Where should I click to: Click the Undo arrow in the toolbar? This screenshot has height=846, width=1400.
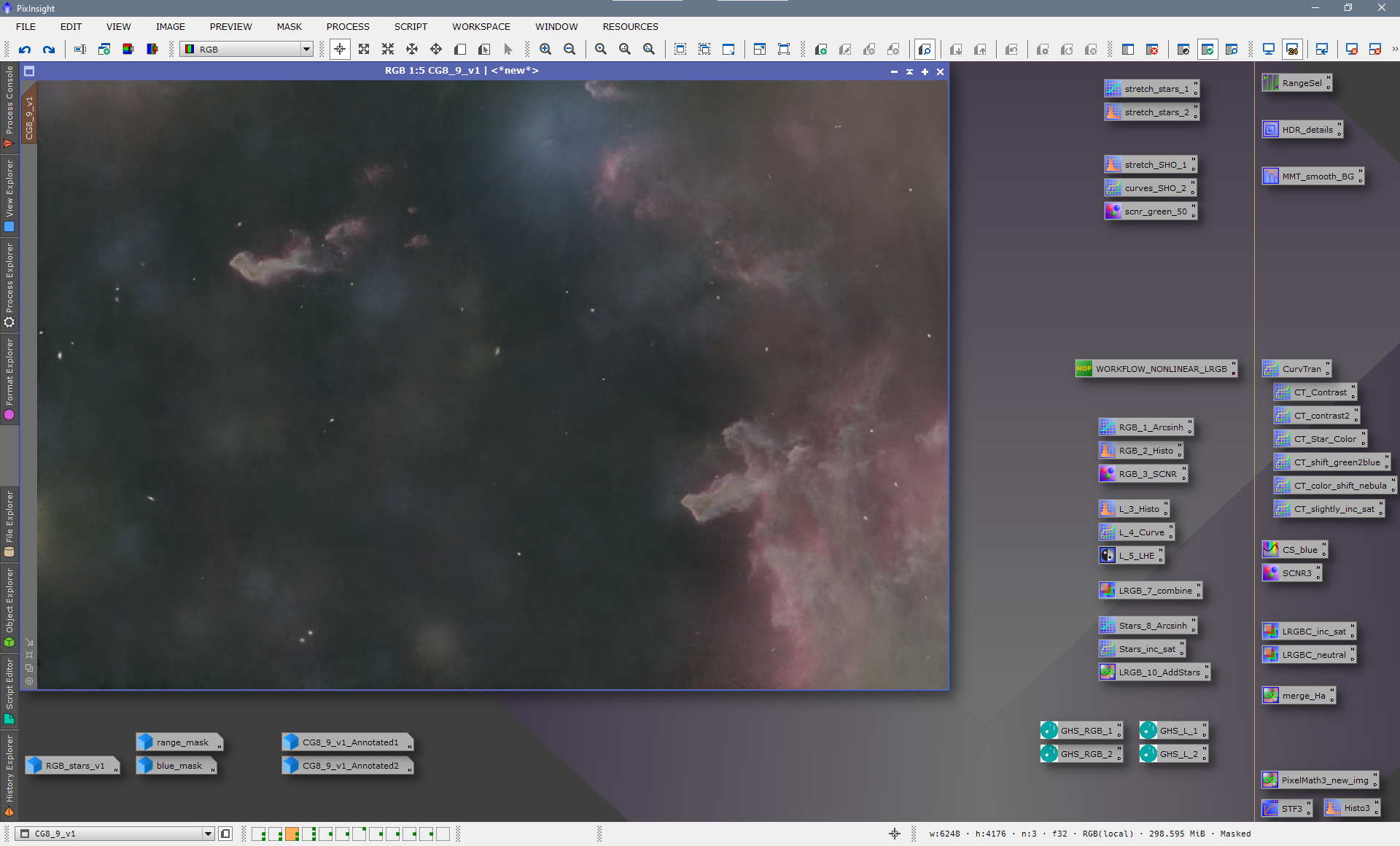click(25, 50)
